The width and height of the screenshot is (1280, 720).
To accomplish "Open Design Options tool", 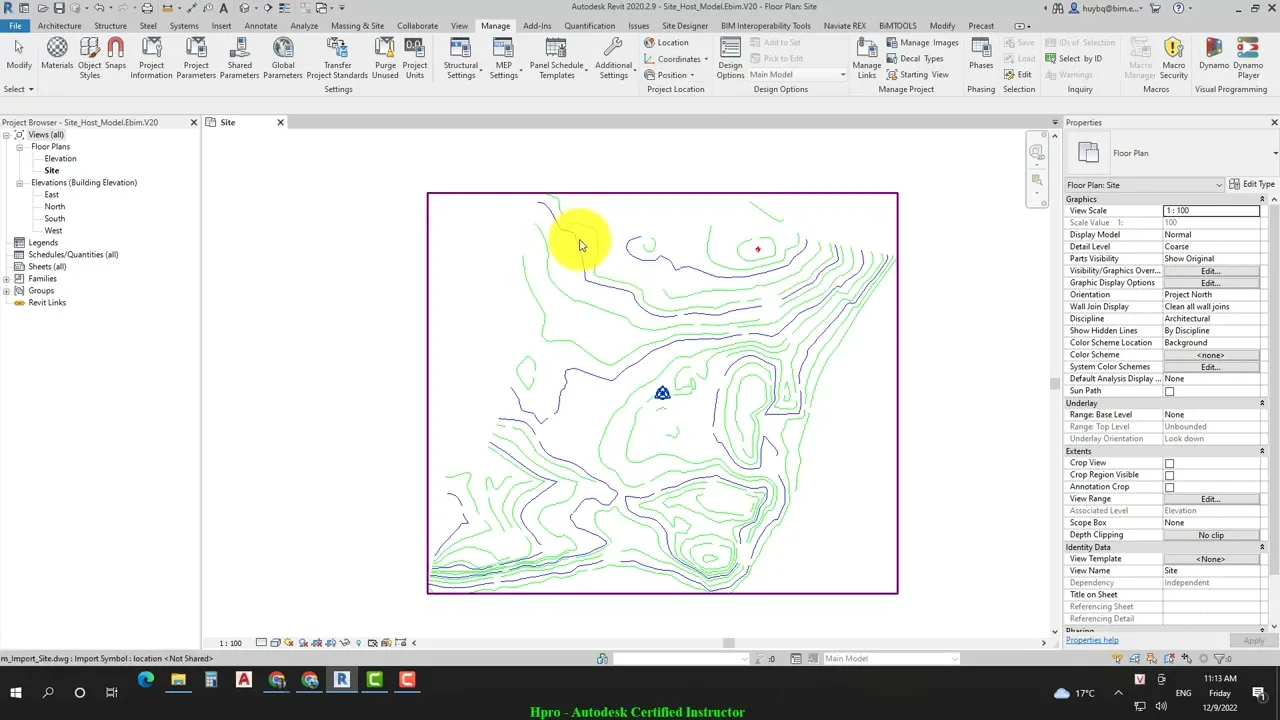I will 731,58.
